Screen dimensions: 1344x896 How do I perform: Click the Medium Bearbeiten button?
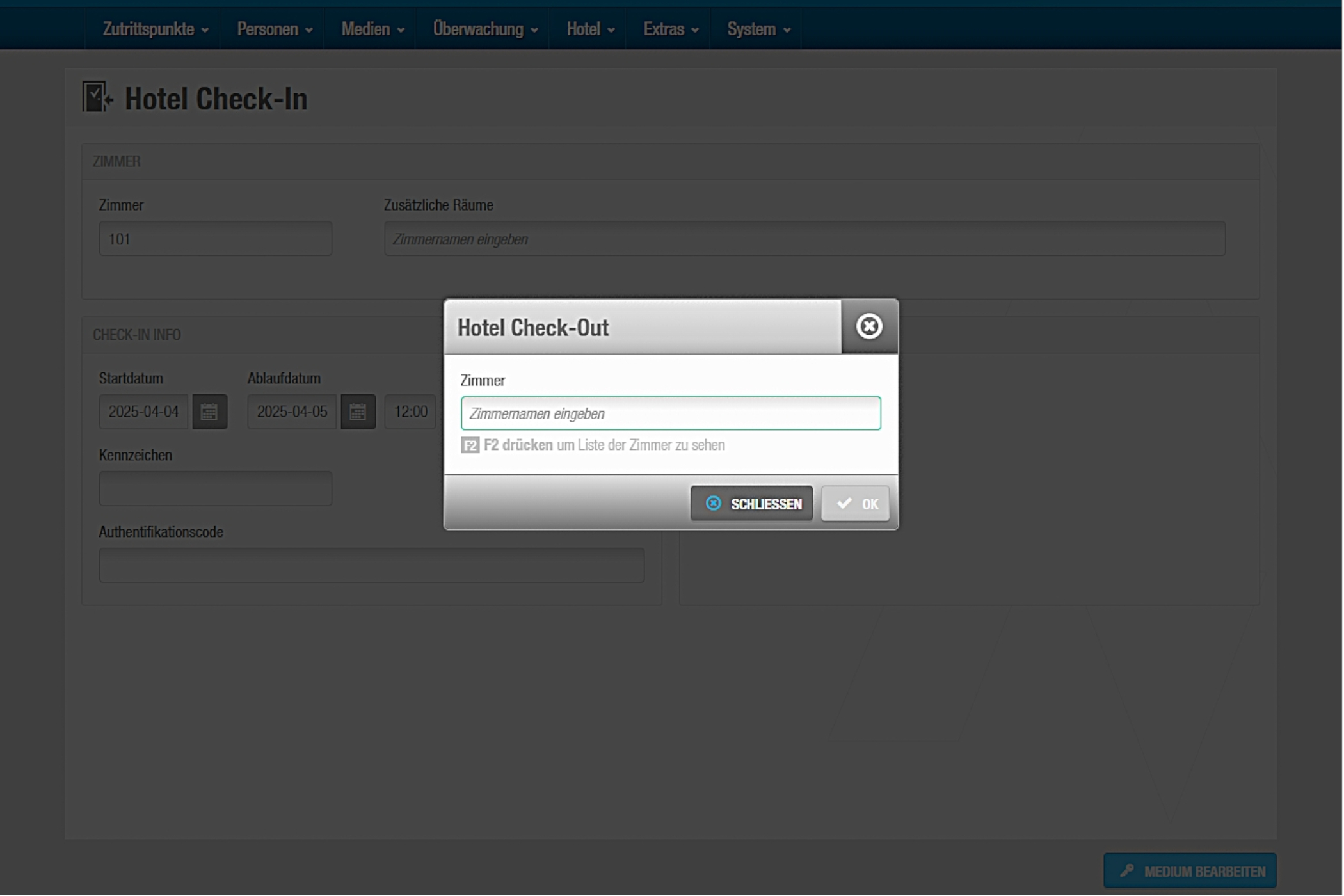click(1189, 871)
